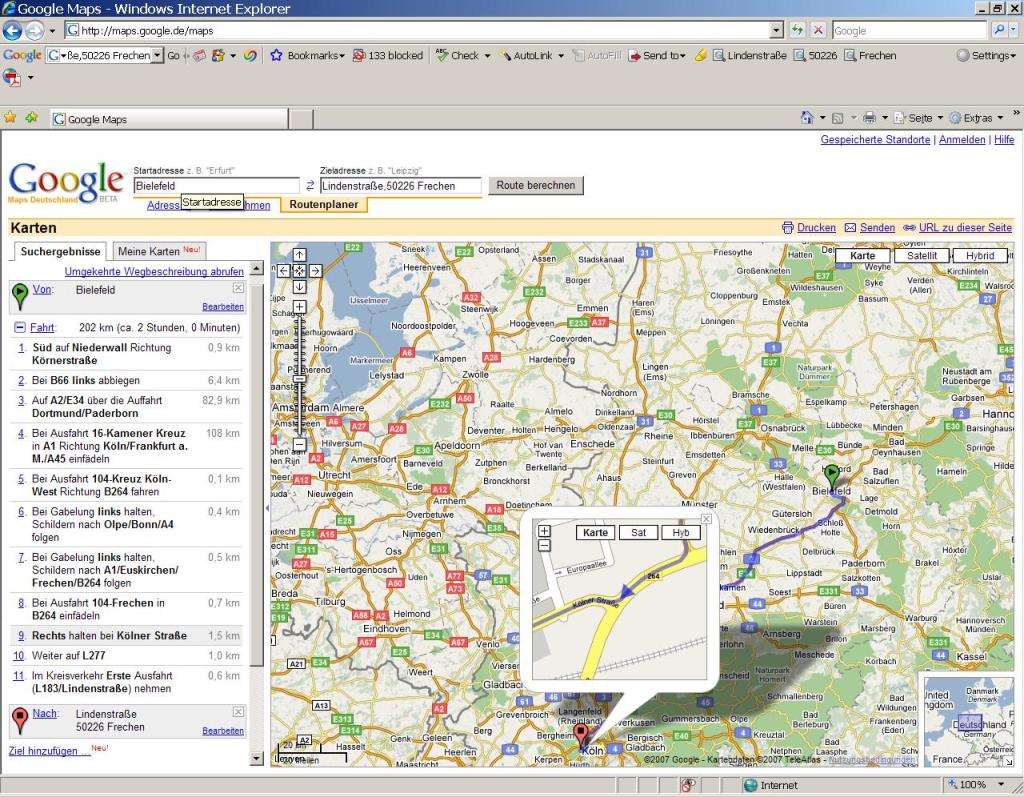
Task: Open Umgekehrte Wegbeschreibung abrufen link
Action: [154, 271]
